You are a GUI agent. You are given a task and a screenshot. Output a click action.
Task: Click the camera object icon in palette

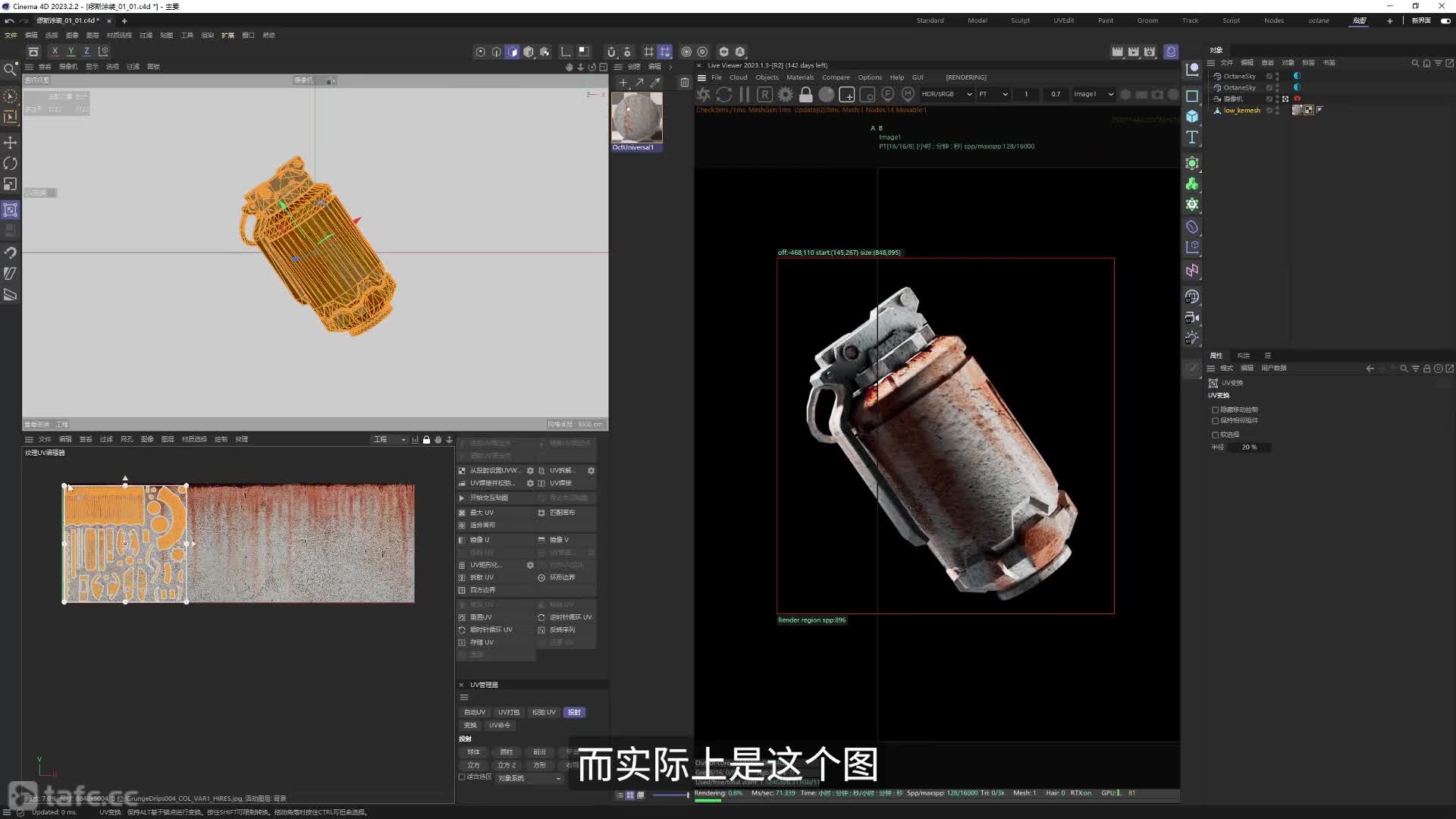tap(1192, 318)
